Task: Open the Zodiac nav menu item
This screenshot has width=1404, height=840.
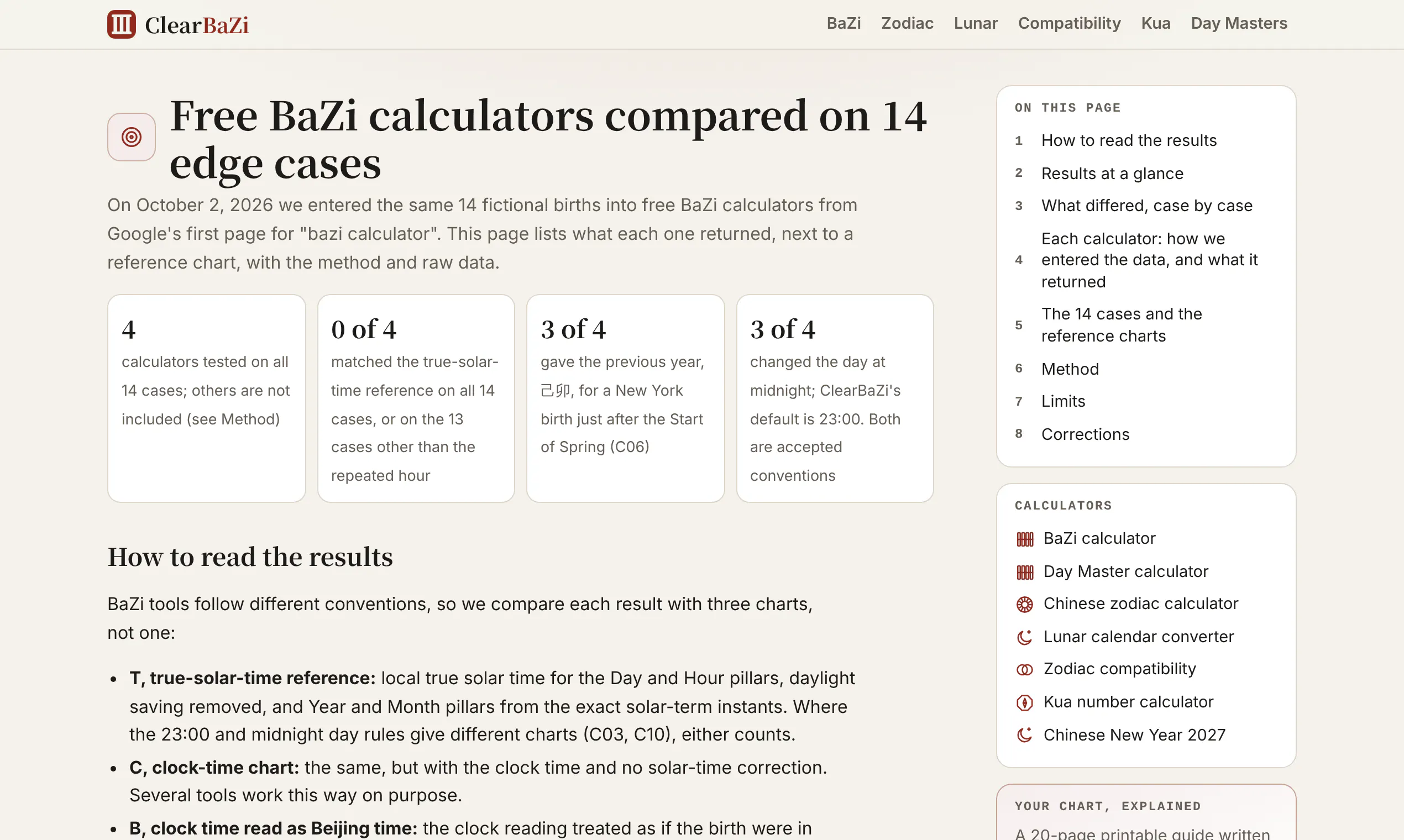Action: point(907,23)
